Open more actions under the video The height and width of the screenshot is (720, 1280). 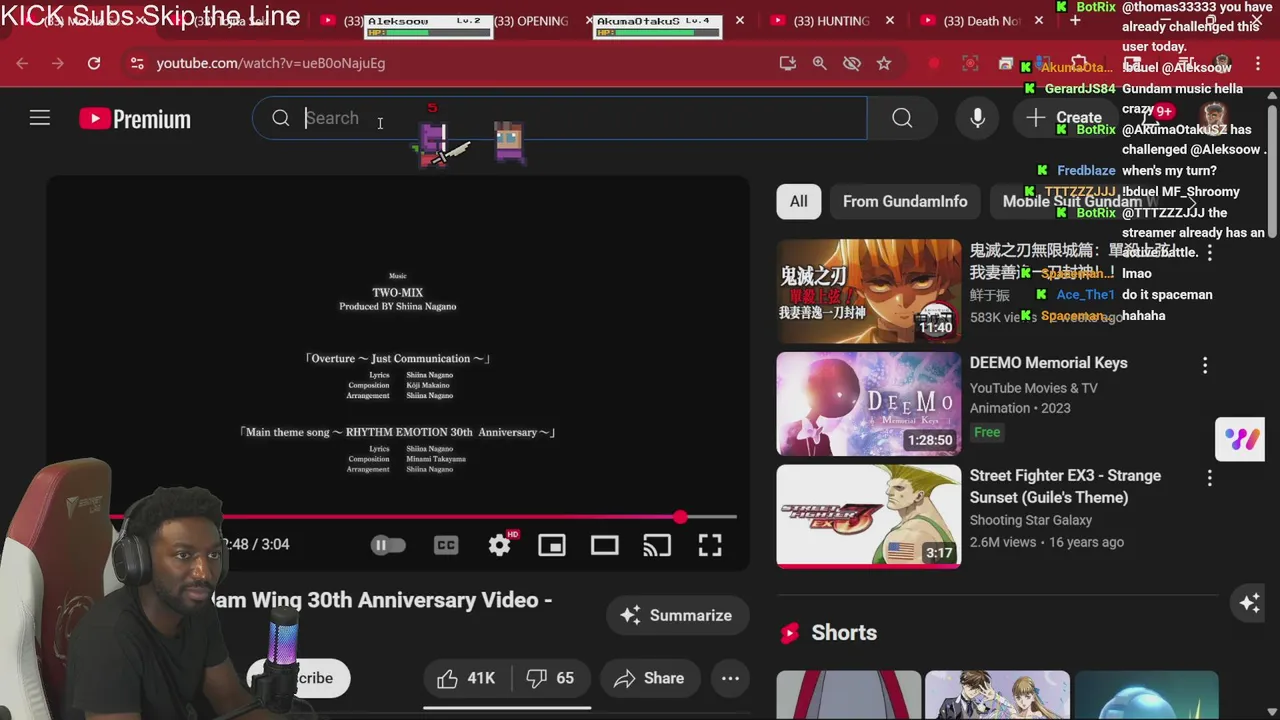(x=731, y=678)
